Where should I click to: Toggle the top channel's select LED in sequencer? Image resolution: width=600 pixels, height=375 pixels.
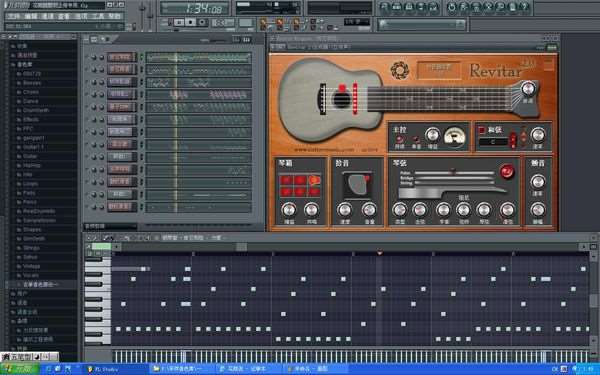click(142, 57)
